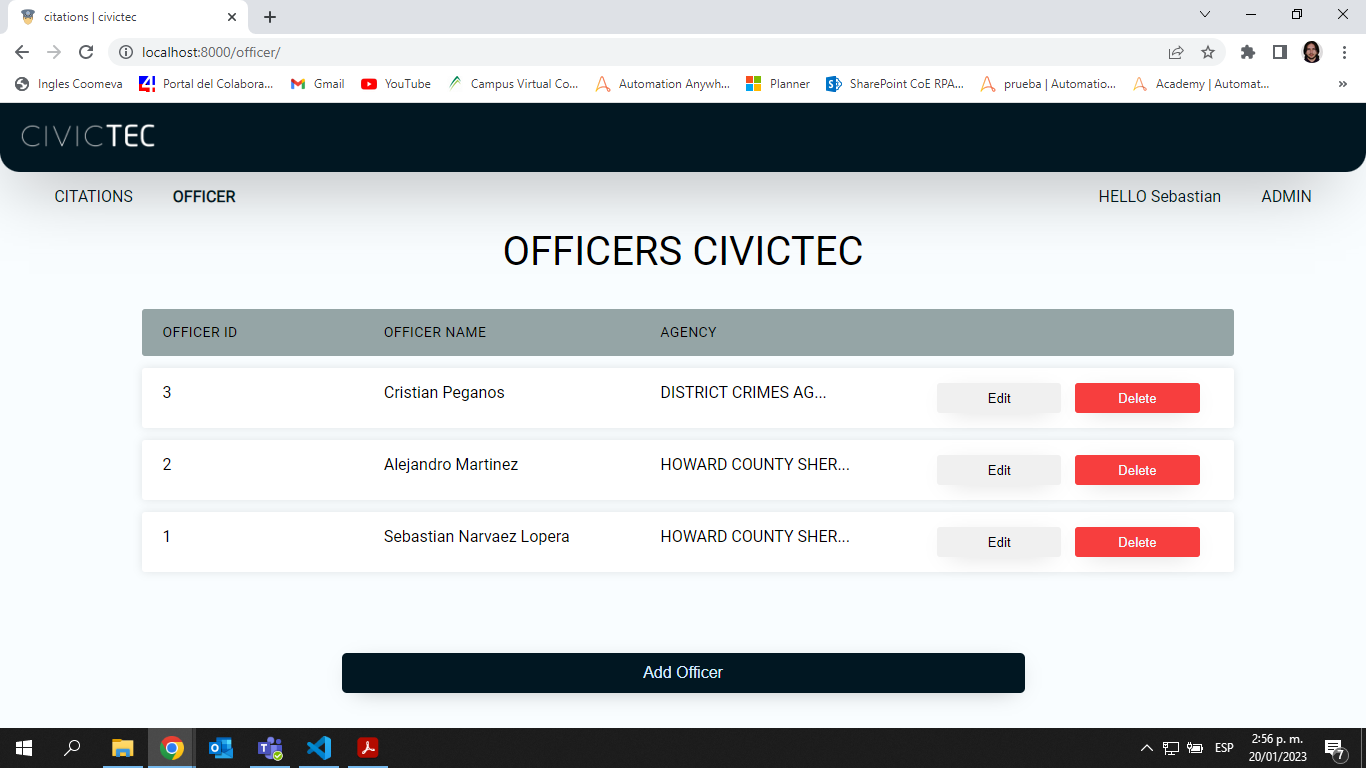
Task: Delete officer Sebastian Narvaez Lopera
Action: (1137, 542)
